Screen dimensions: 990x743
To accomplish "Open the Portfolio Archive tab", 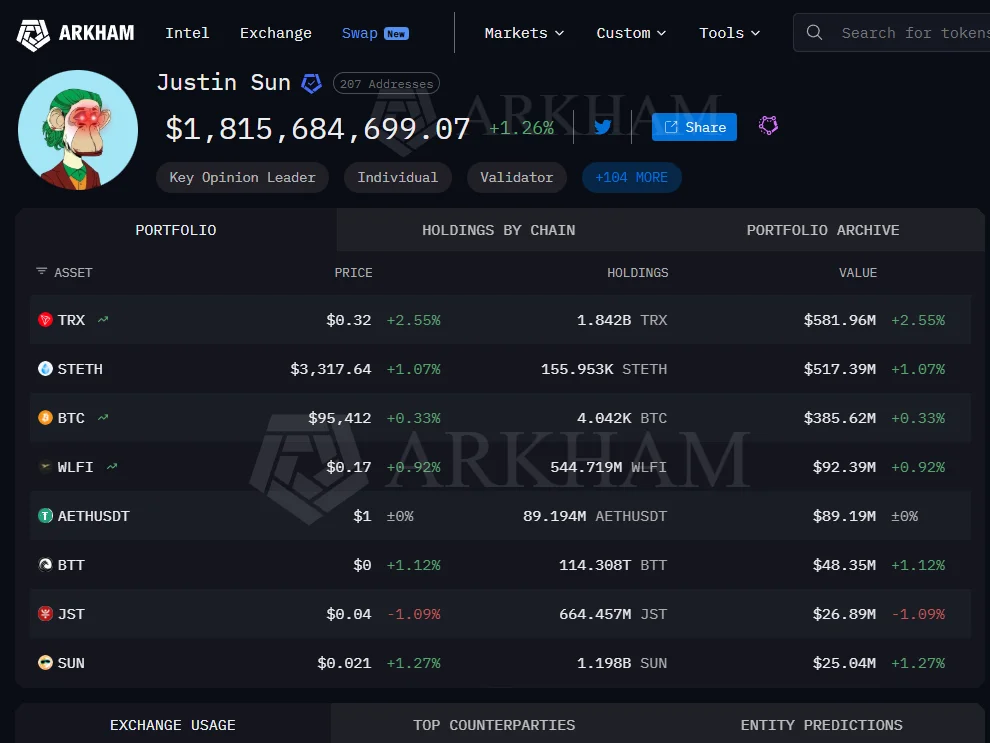I will 822,229.
